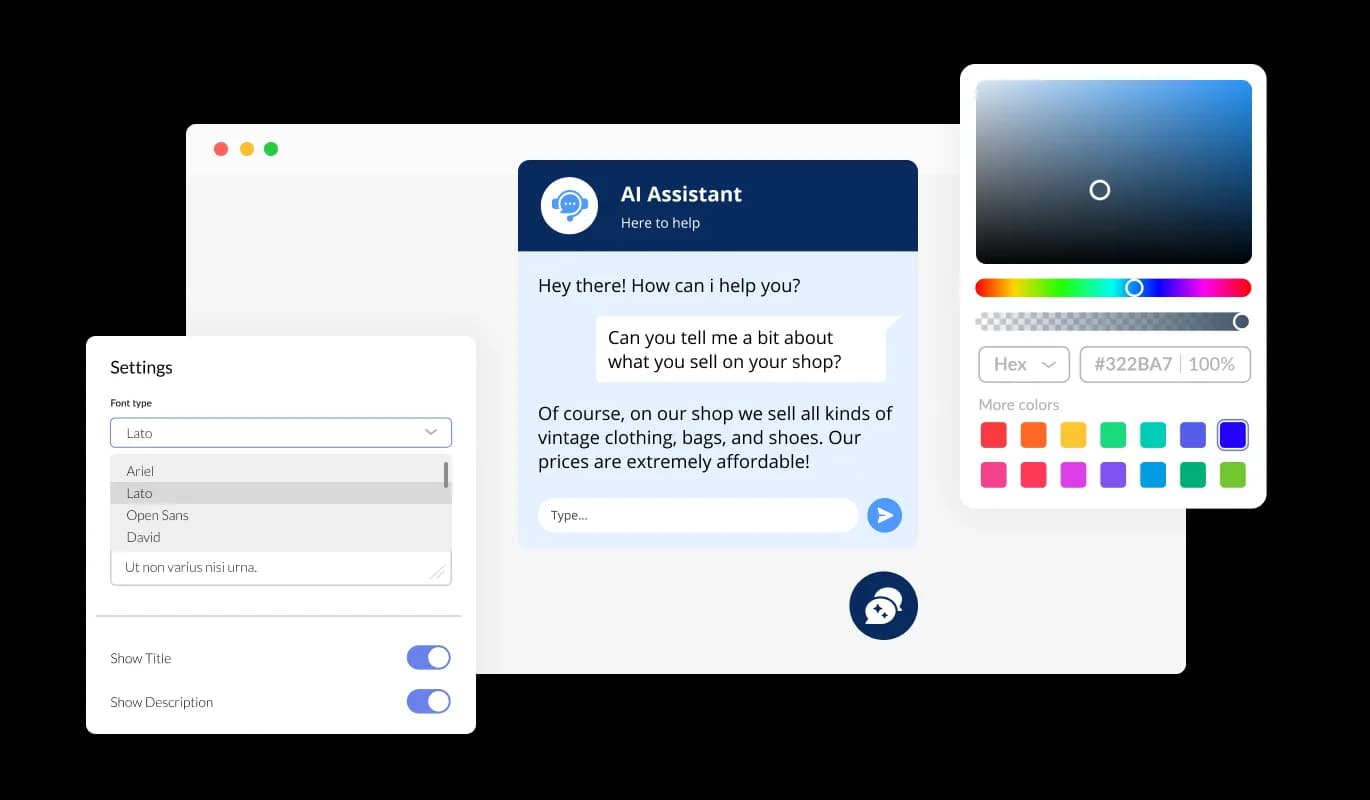The height and width of the screenshot is (800, 1370).
Task: Select David from the font list
Action: tap(281, 537)
